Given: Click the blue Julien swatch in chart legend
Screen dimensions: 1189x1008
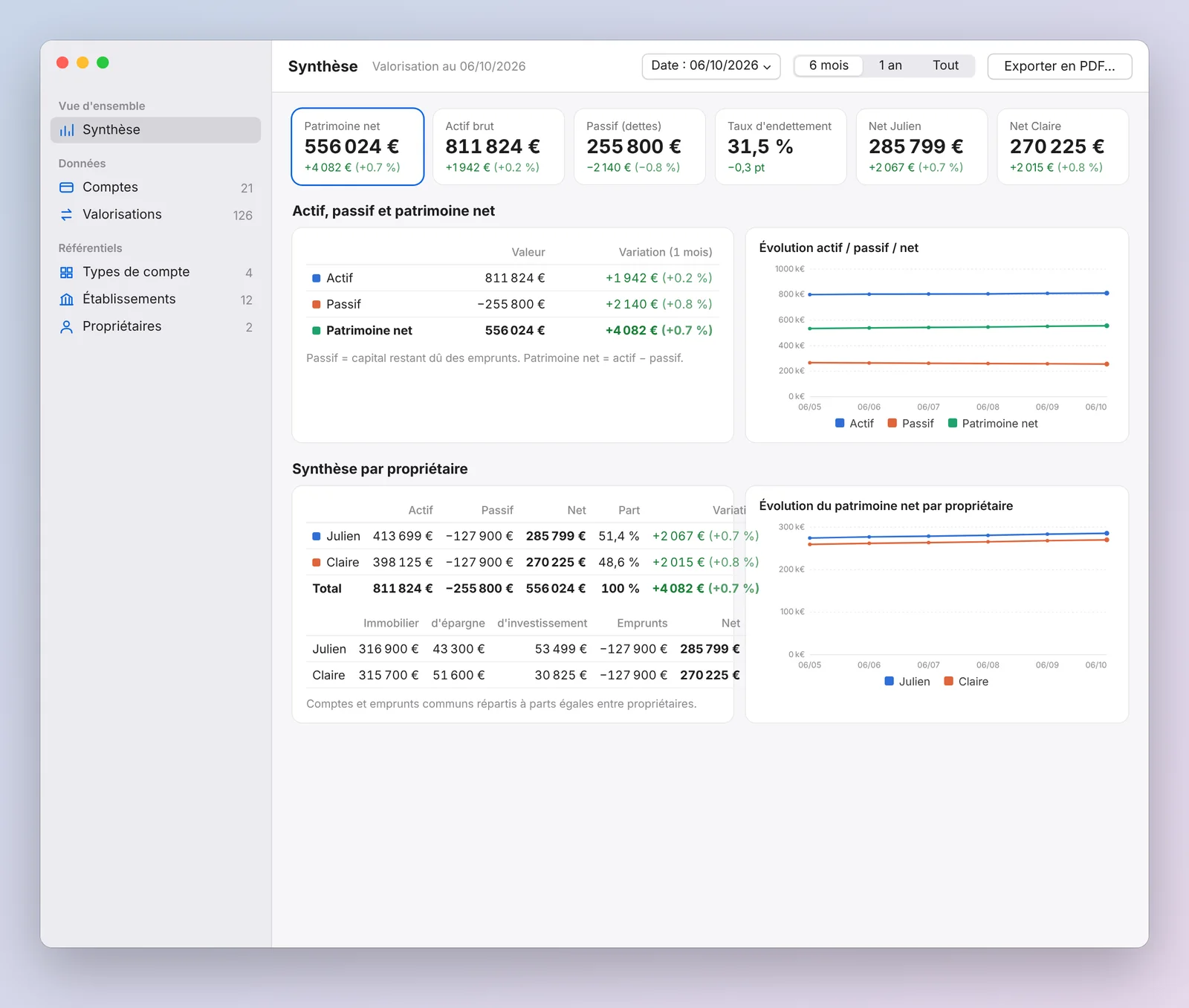Looking at the screenshot, I should tap(890, 681).
